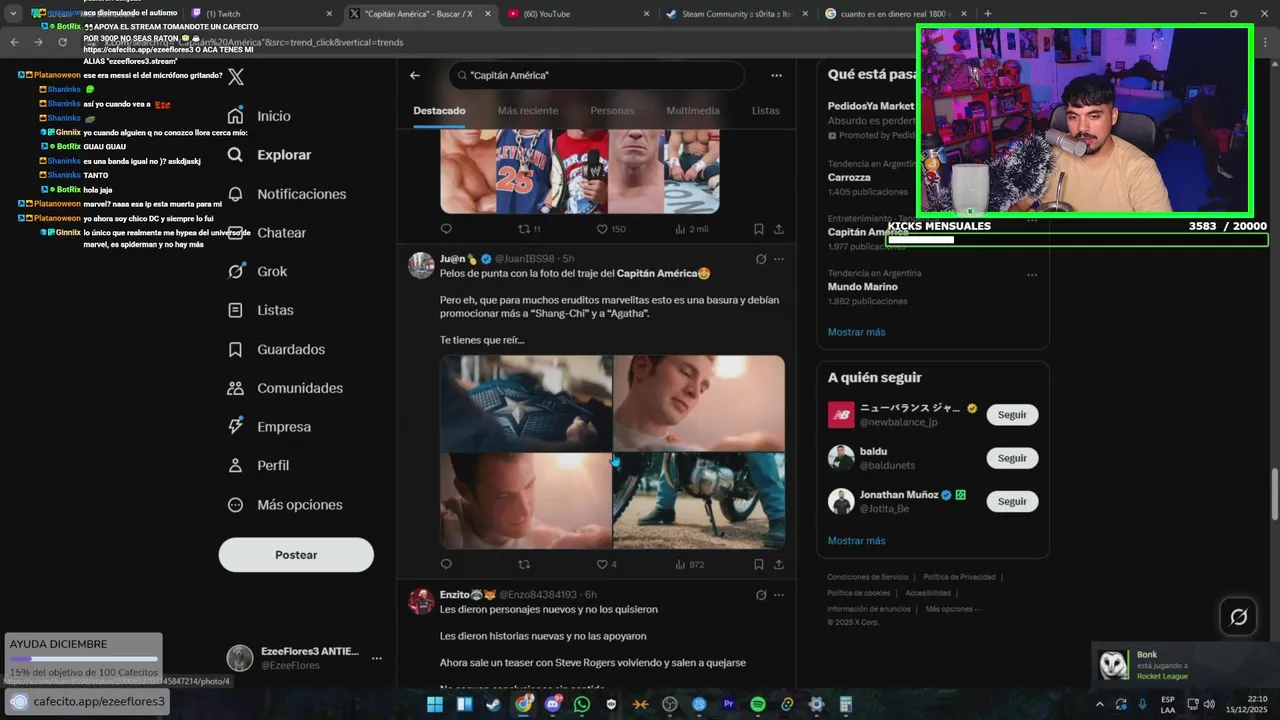
Task: Open Premiere Pro from the taskbar
Action: tap(728, 704)
